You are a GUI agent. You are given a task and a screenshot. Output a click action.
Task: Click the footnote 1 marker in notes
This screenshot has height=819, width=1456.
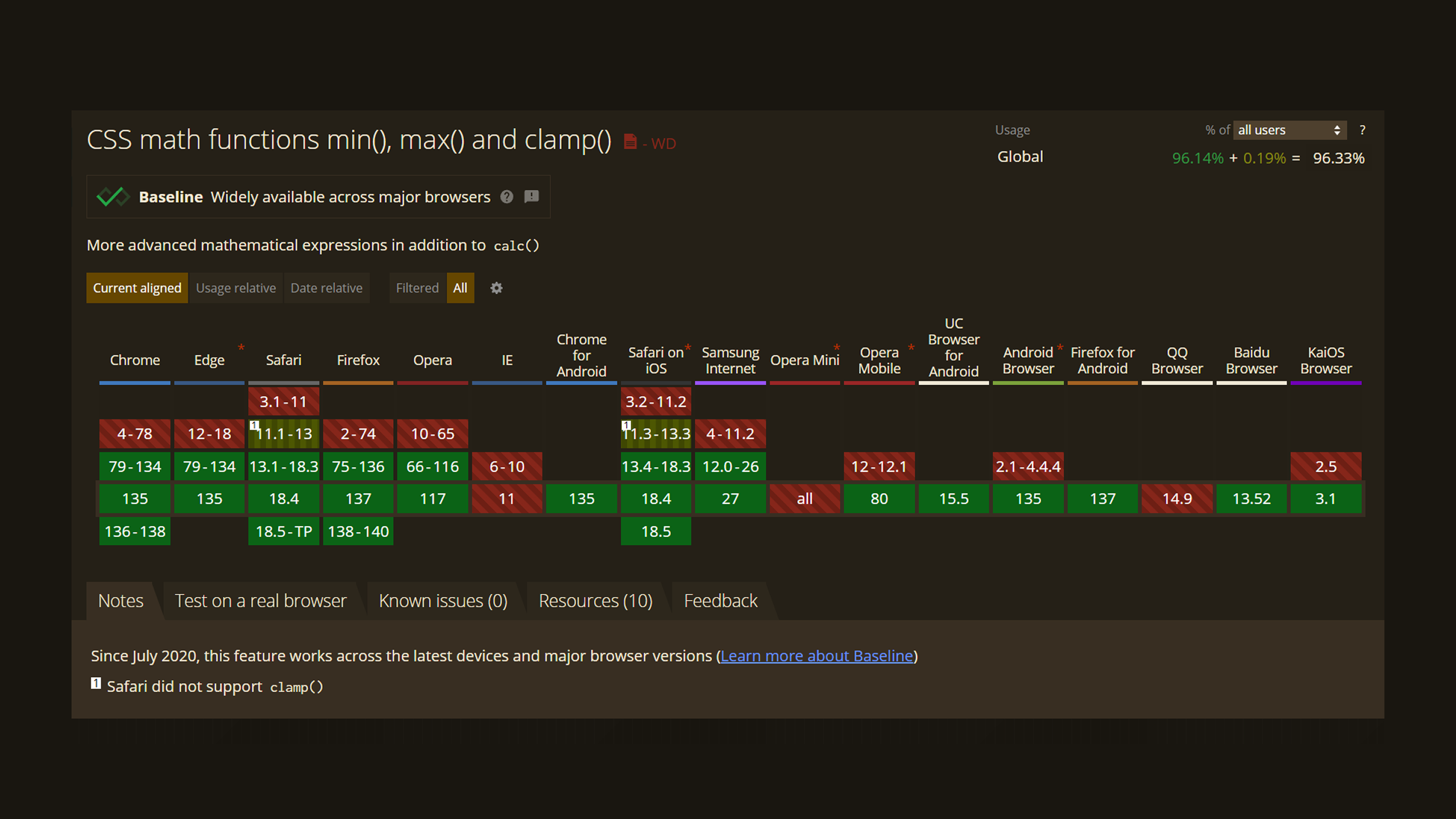pyautogui.click(x=96, y=684)
